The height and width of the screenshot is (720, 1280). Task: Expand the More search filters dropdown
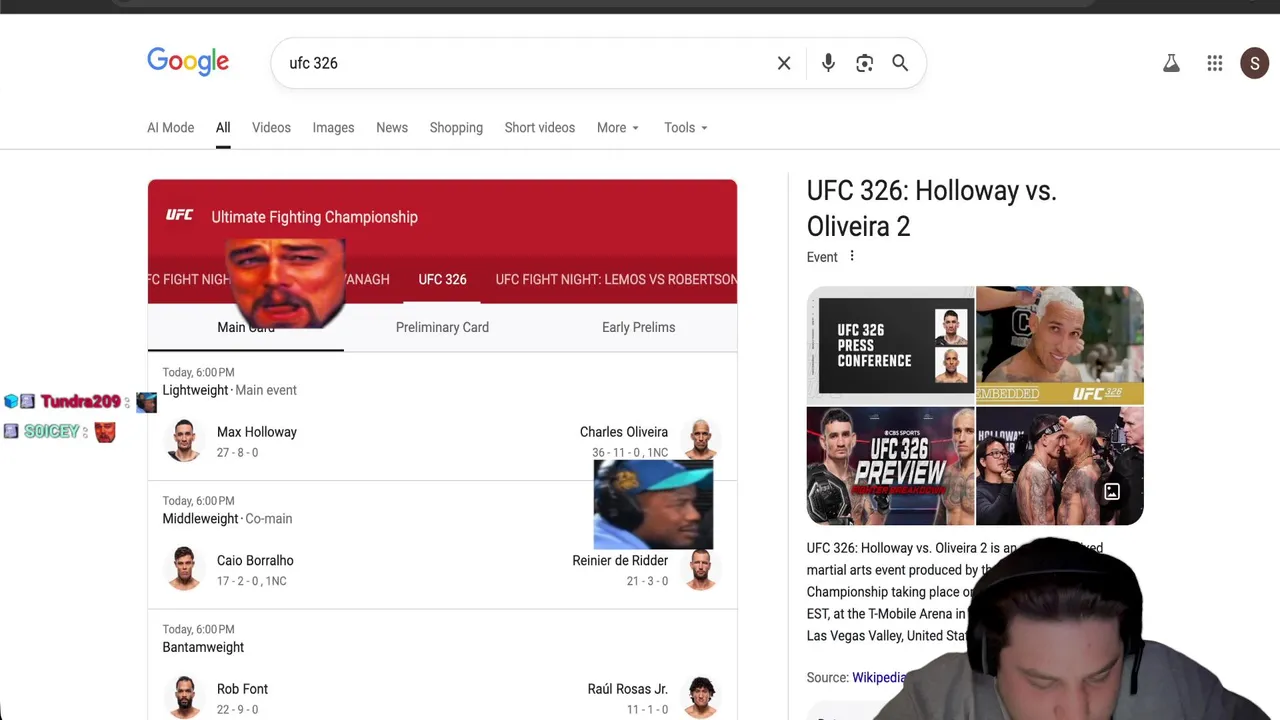pos(618,128)
